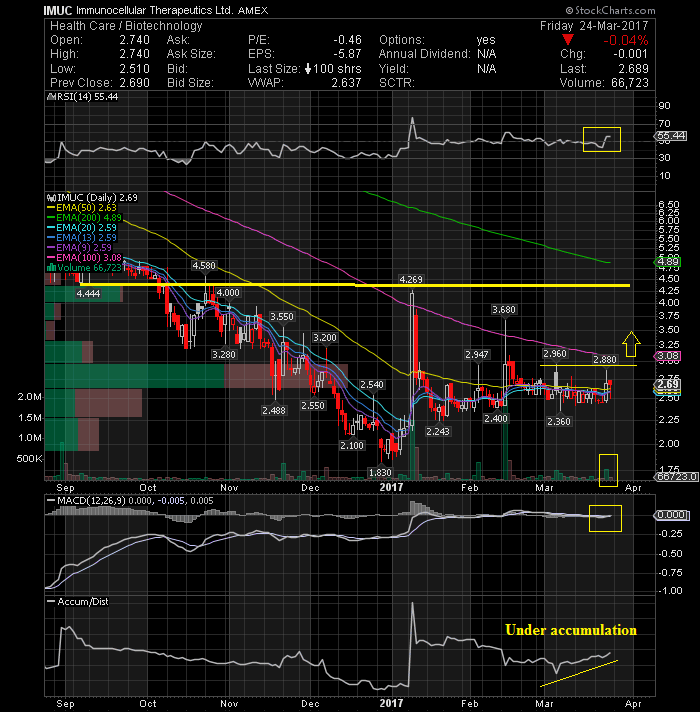Click the RSI(14) 55.44 indicator label
Screen dimensions: 700x712
pos(83,97)
